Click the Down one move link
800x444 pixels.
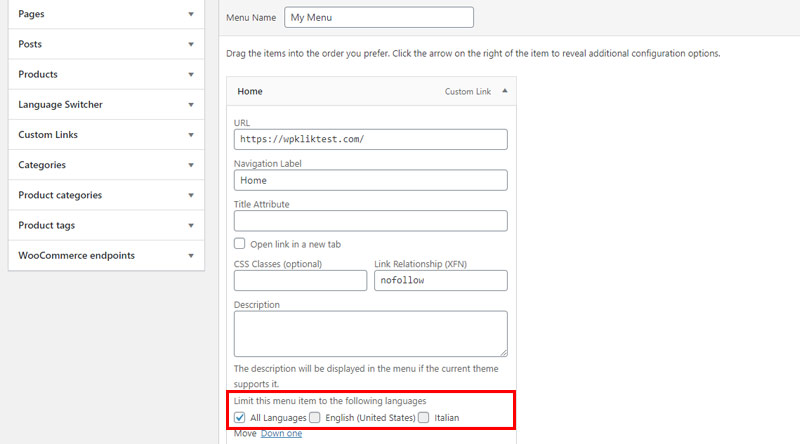(281, 433)
